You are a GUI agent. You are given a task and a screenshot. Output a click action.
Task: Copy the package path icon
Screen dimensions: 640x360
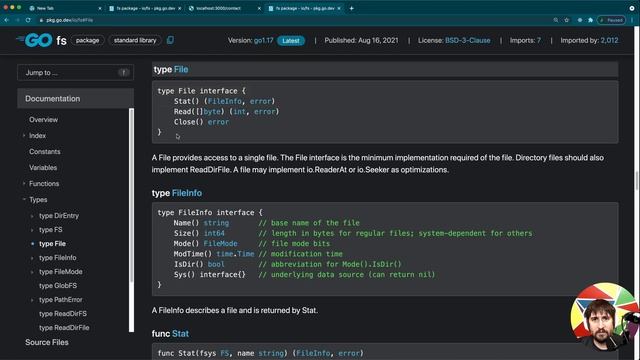[x=170, y=40]
